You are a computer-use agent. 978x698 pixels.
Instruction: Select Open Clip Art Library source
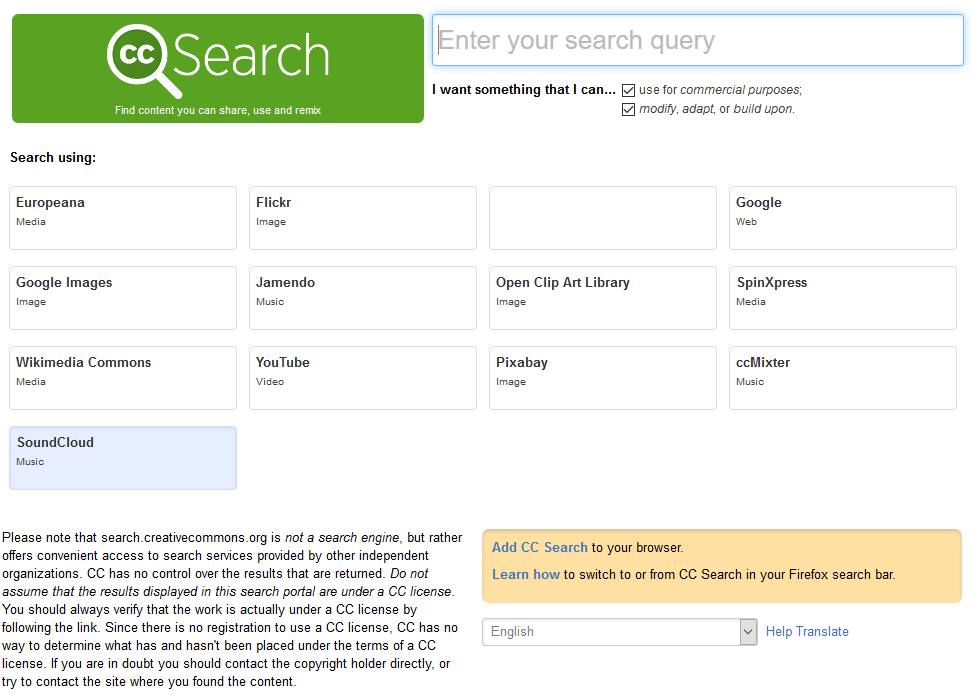(603, 298)
